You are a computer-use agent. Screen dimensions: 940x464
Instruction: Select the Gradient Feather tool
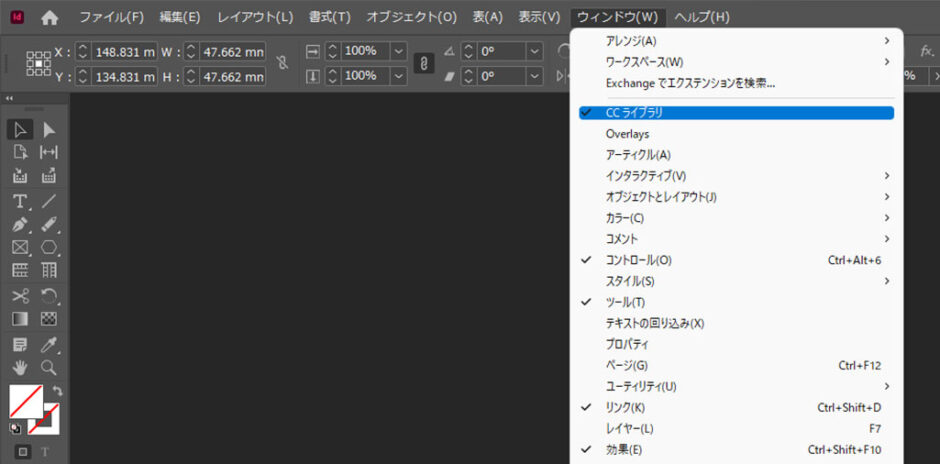49,319
